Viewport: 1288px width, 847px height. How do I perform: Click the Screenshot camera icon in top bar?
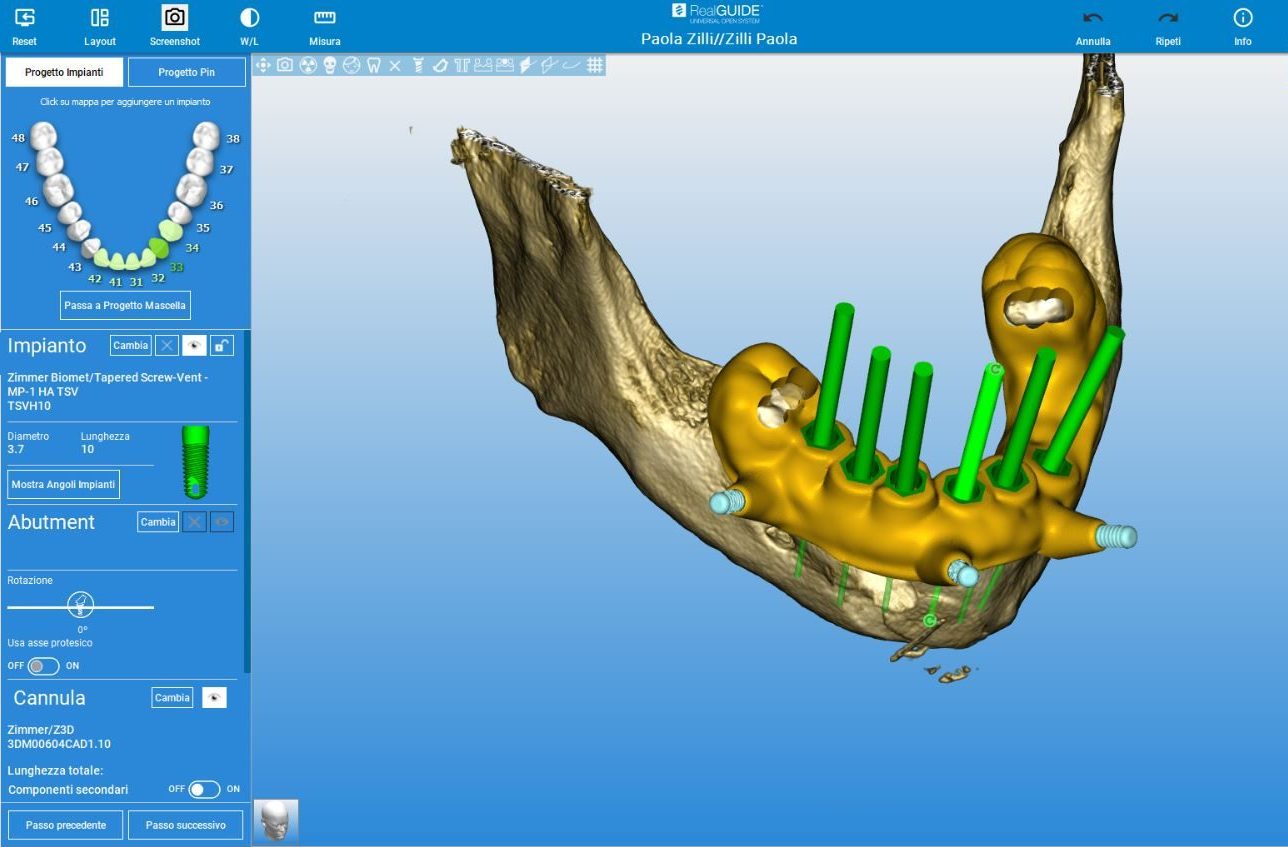pyautogui.click(x=175, y=18)
